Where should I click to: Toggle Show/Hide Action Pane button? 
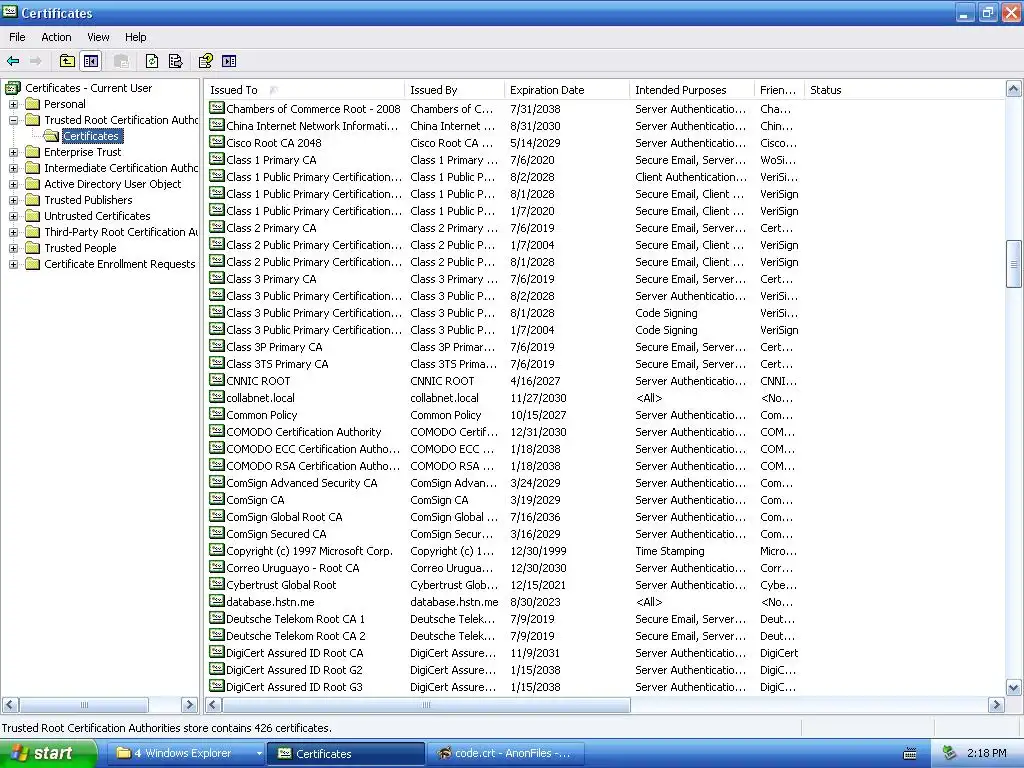coord(229,61)
